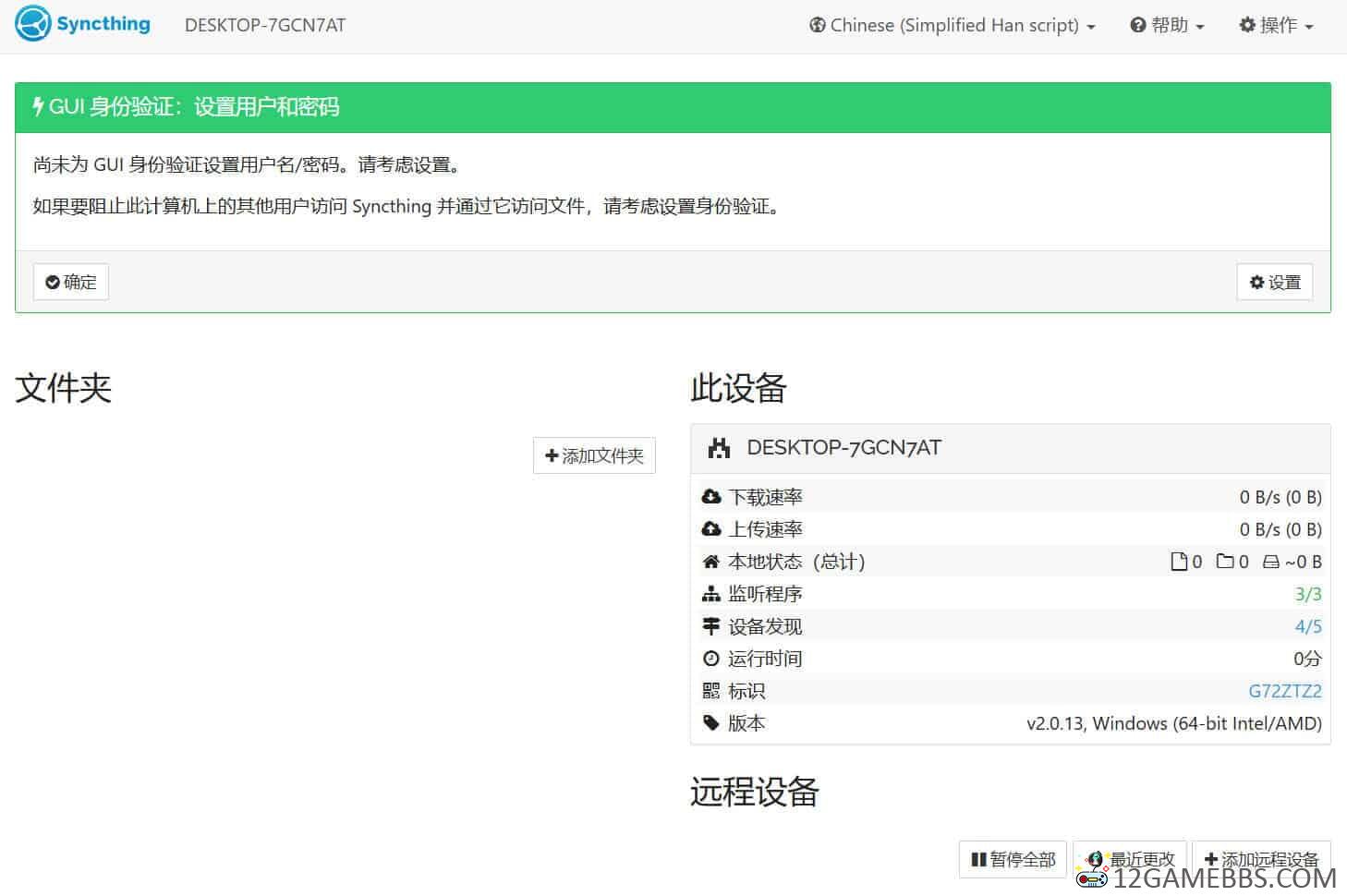Image resolution: width=1347 pixels, height=896 pixels.
Task: Click the home icon beside 本地状态
Action: pyautogui.click(x=711, y=562)
